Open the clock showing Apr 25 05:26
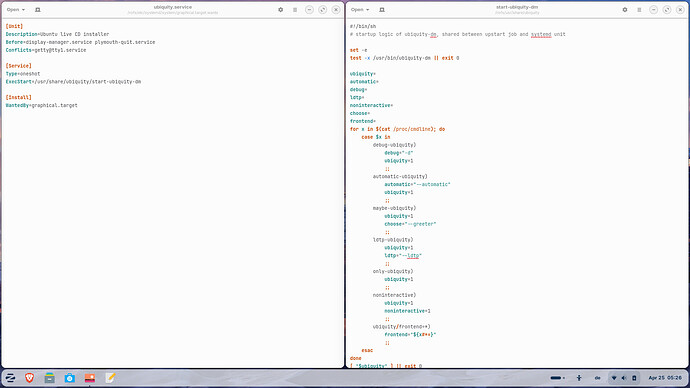 [665, 378]
